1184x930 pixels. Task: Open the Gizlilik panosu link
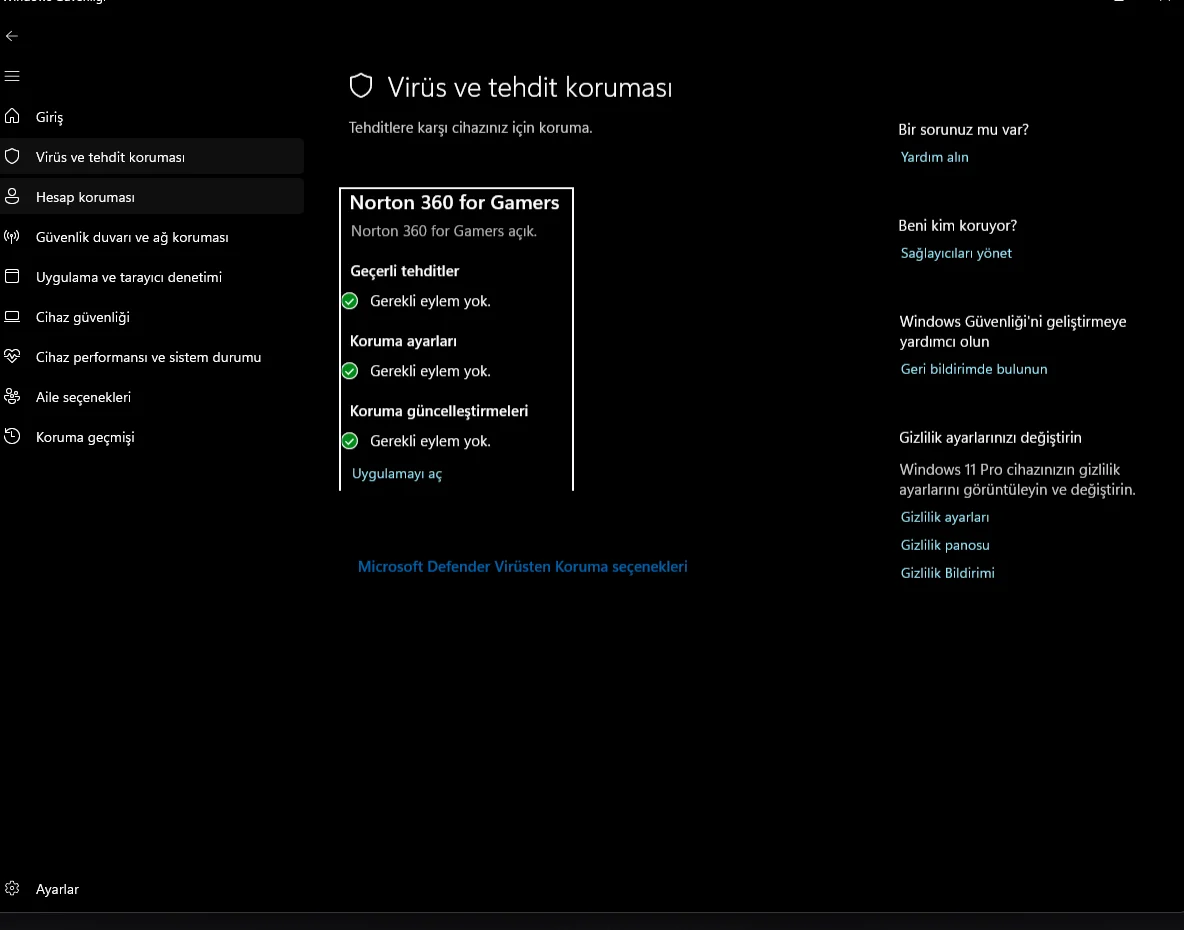(x=945, y=545)
